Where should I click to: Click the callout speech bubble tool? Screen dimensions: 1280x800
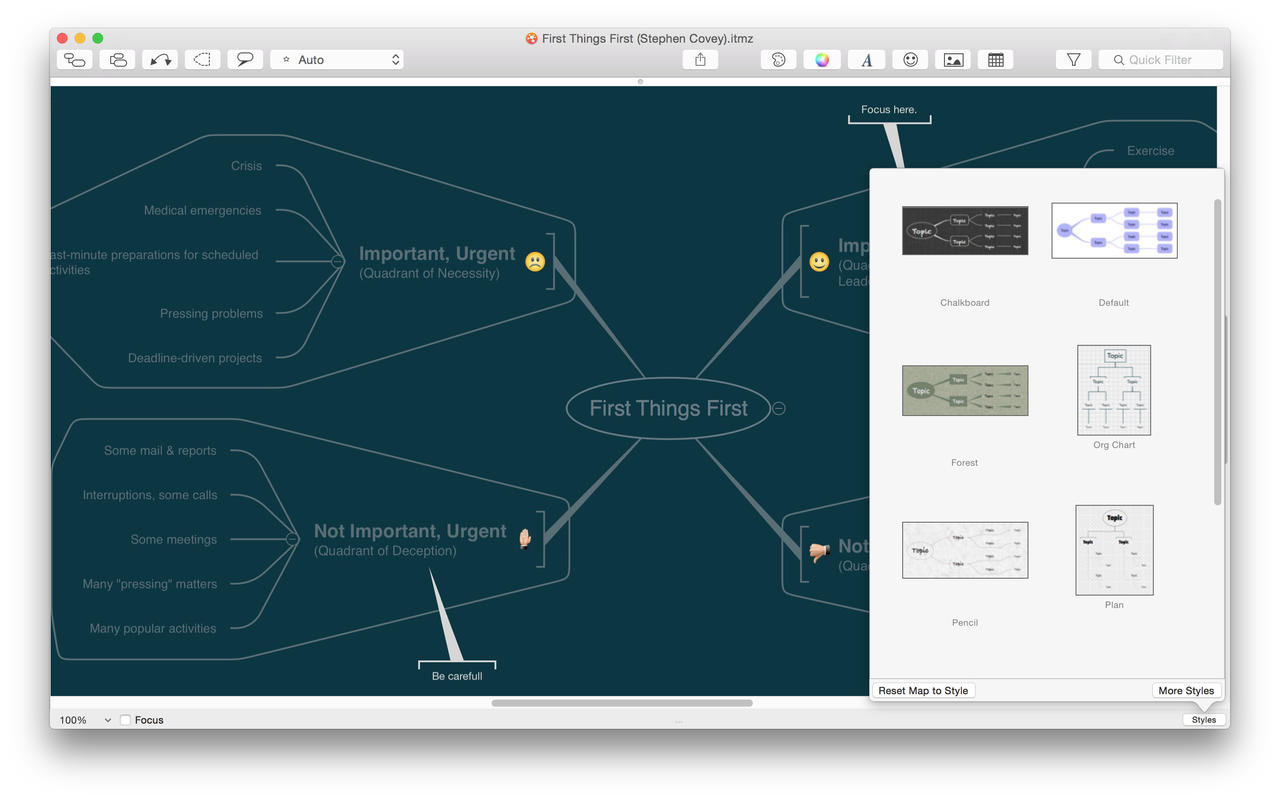[245, 60]
